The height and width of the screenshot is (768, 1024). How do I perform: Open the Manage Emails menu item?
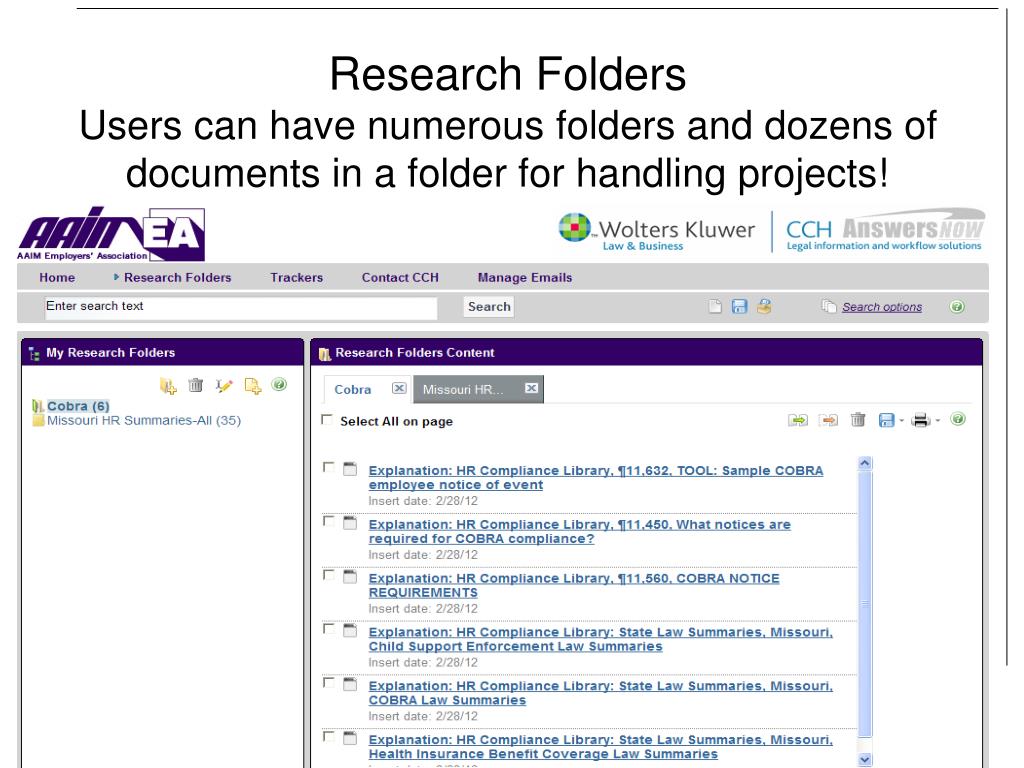pos(524,278)
